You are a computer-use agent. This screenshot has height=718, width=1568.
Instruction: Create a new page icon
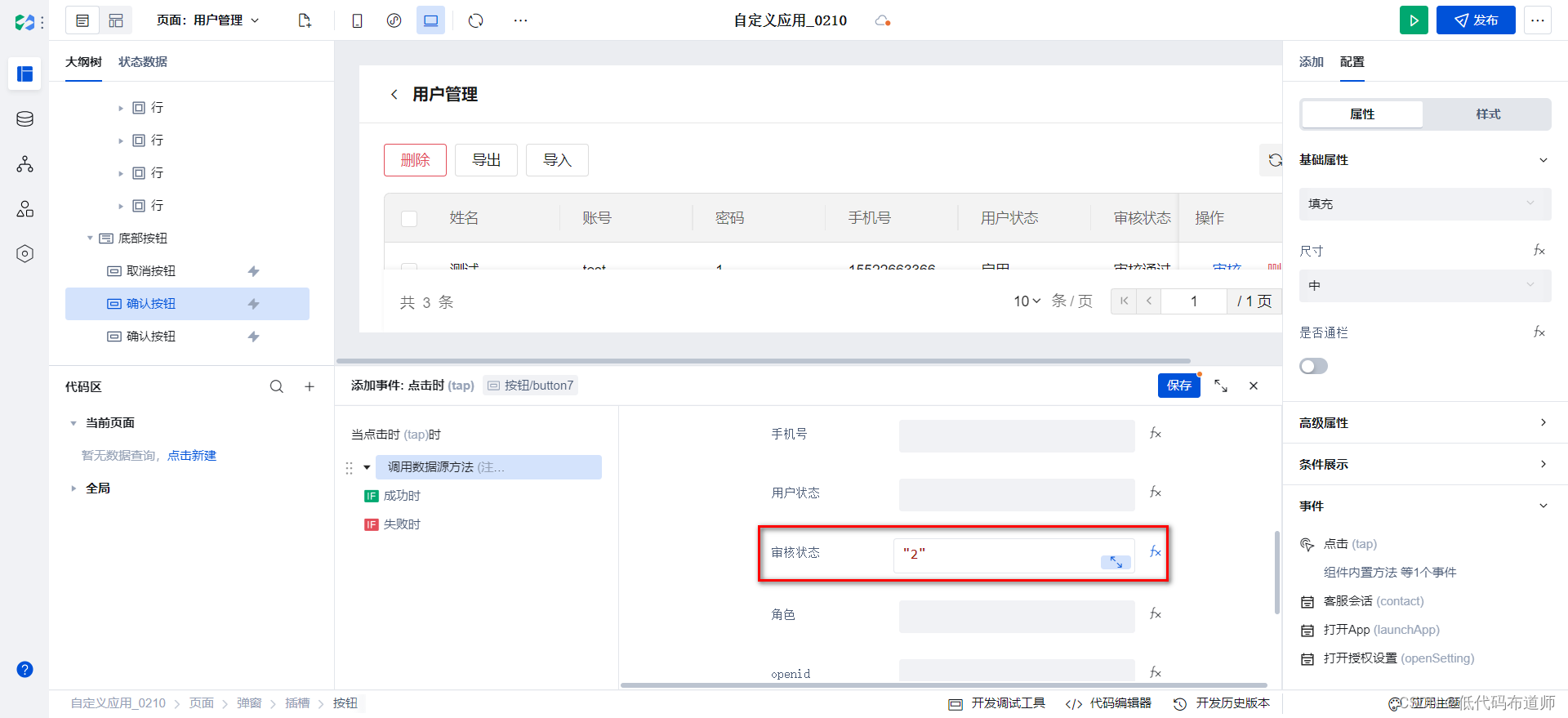click(305, 20)
